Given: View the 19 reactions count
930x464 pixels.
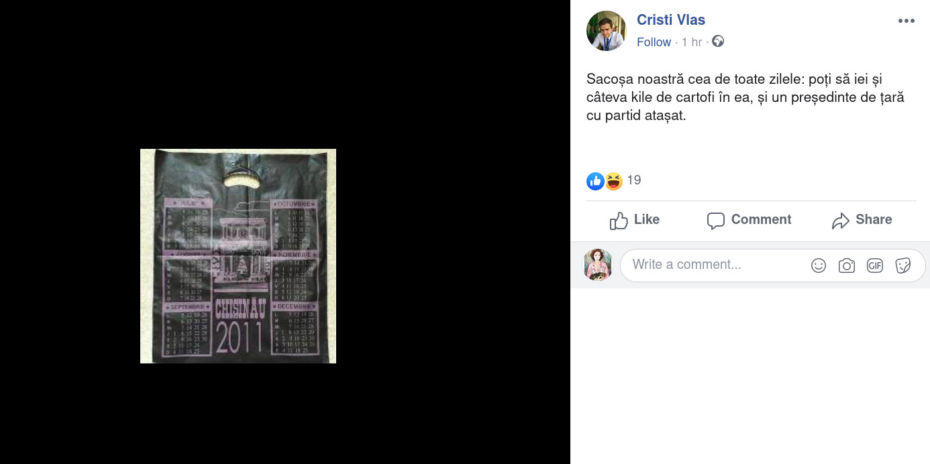Looking at the screenshot, I should 634,180.
